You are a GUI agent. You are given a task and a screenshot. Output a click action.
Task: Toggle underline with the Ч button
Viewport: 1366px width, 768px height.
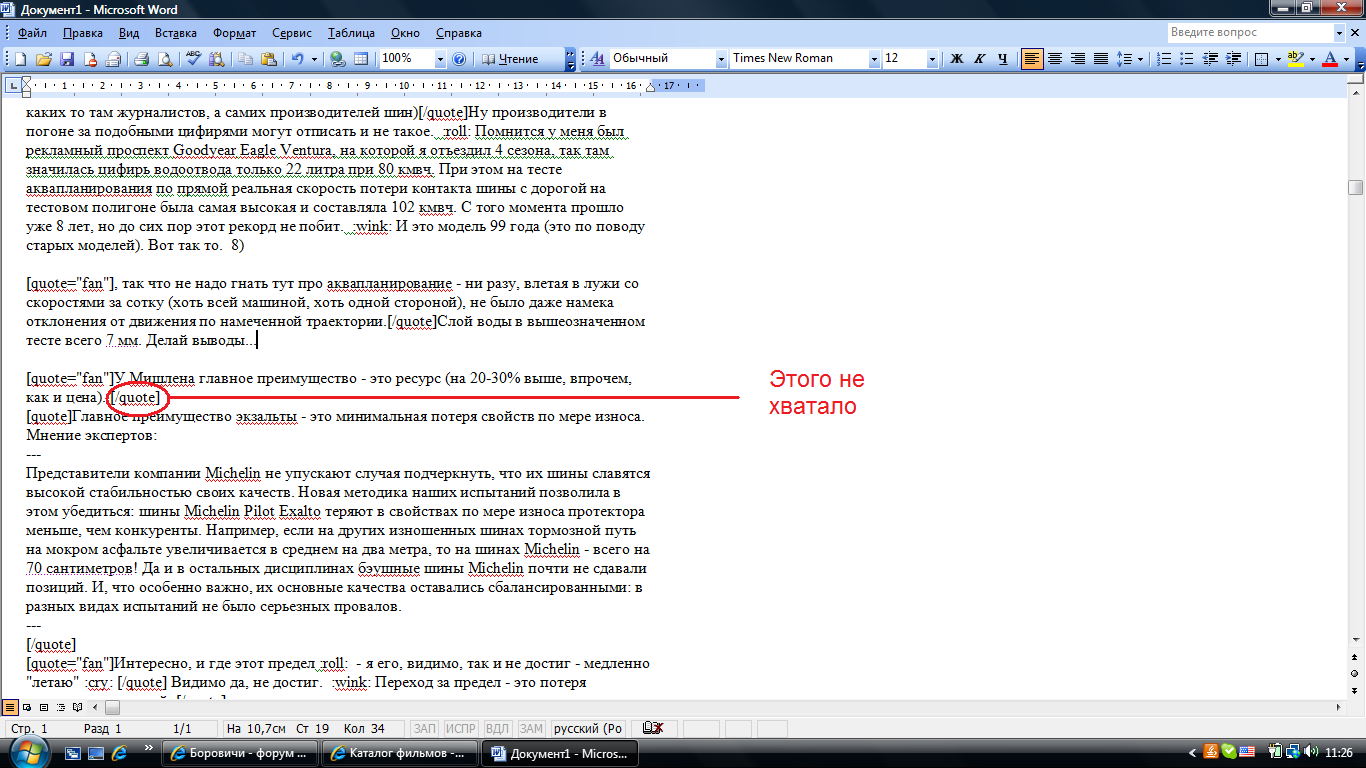(1003, 59)
